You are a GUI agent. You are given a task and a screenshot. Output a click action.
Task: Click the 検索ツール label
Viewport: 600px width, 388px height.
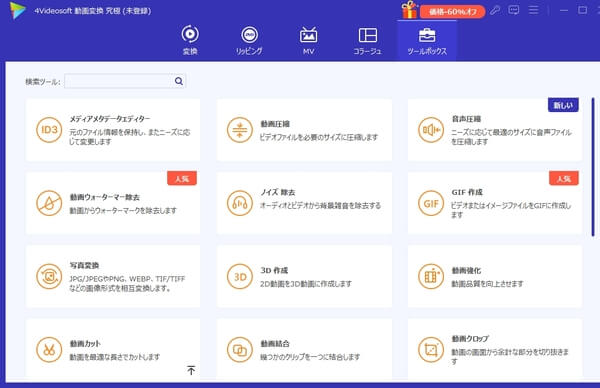coord(43,82)
